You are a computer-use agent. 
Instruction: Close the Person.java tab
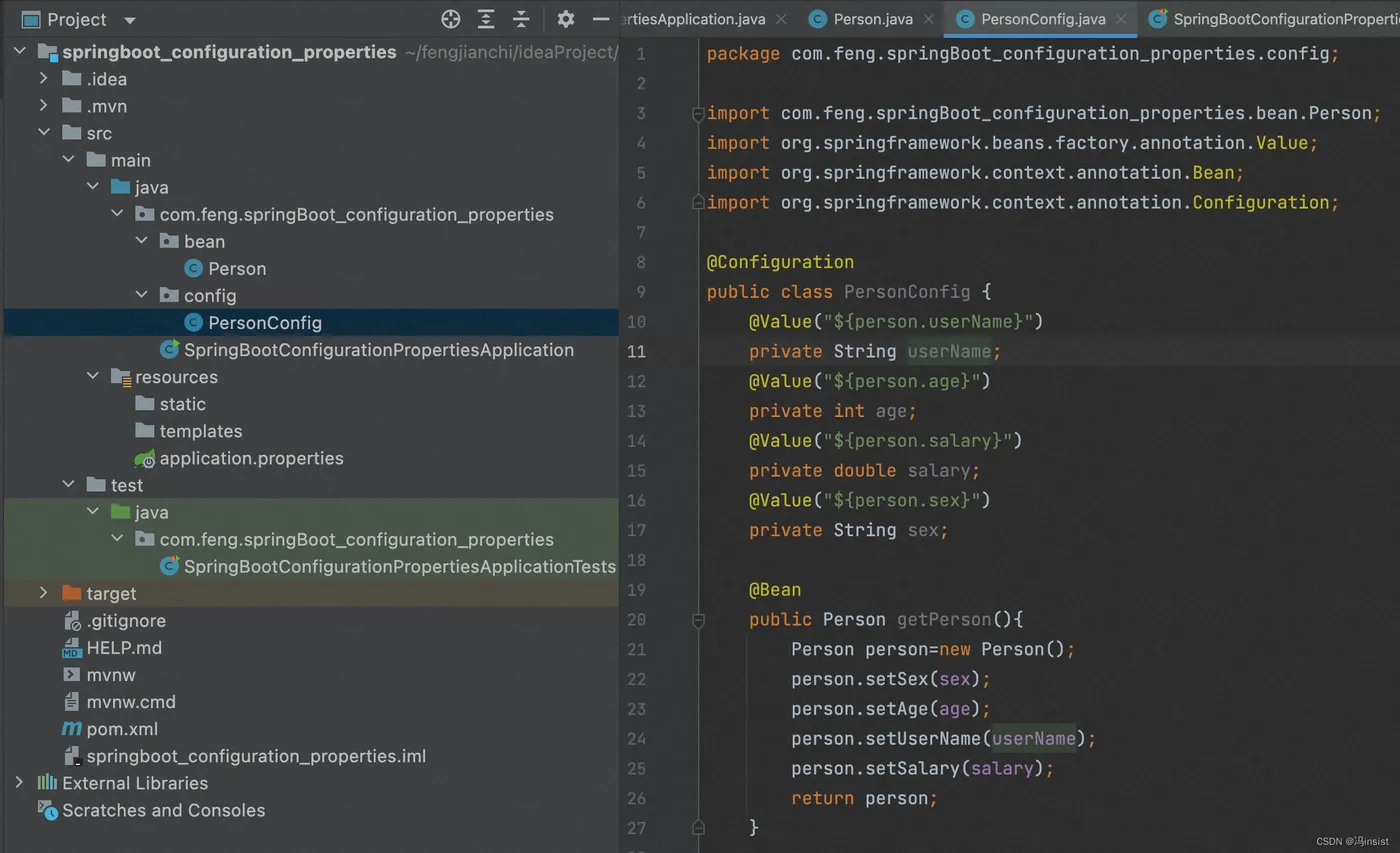[x=928, y=19]
